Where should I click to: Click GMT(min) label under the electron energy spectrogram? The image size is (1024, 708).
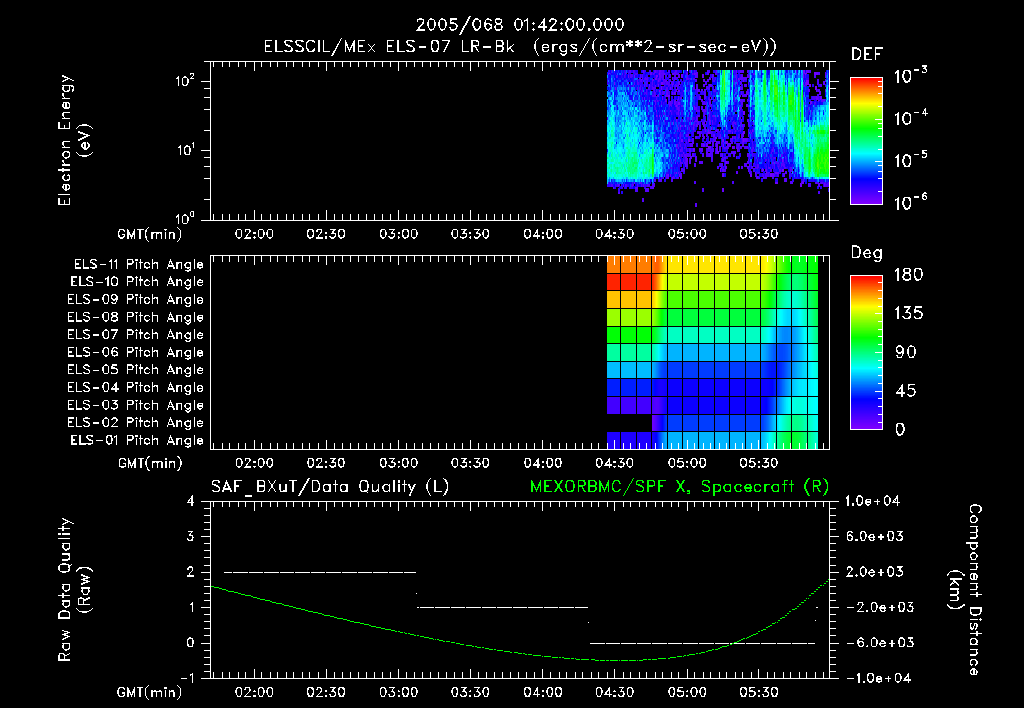pyautogui.click(x=150, y=234)
